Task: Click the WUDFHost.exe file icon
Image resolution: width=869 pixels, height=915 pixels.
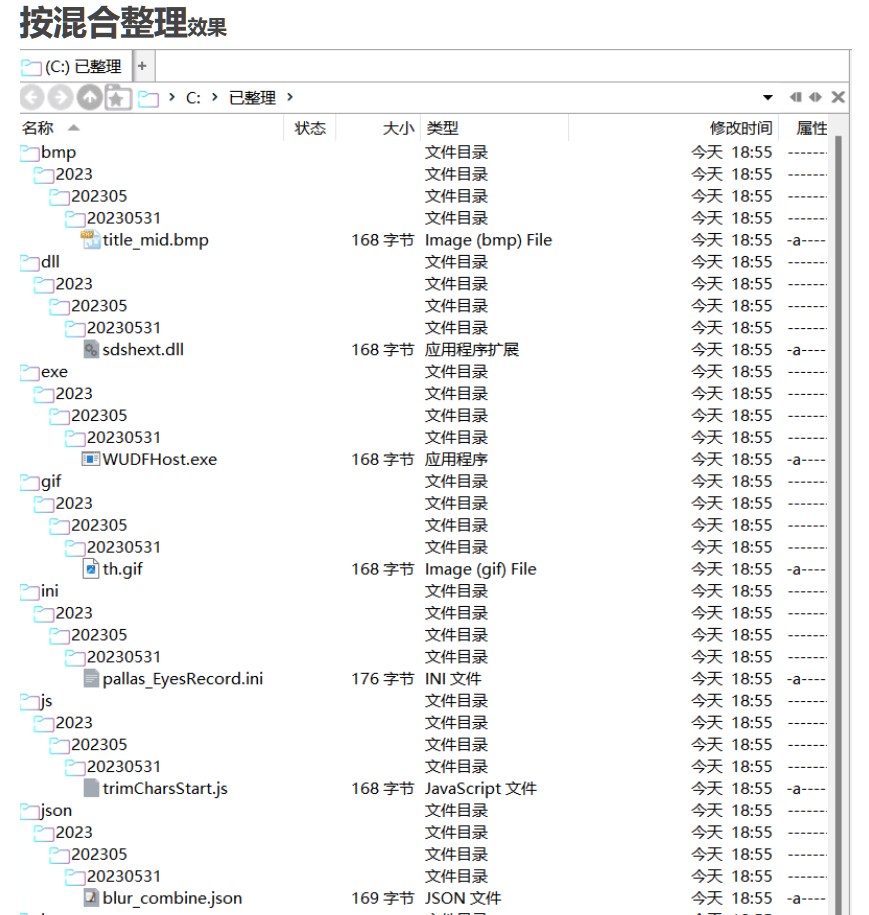Action: pos(90,459)
